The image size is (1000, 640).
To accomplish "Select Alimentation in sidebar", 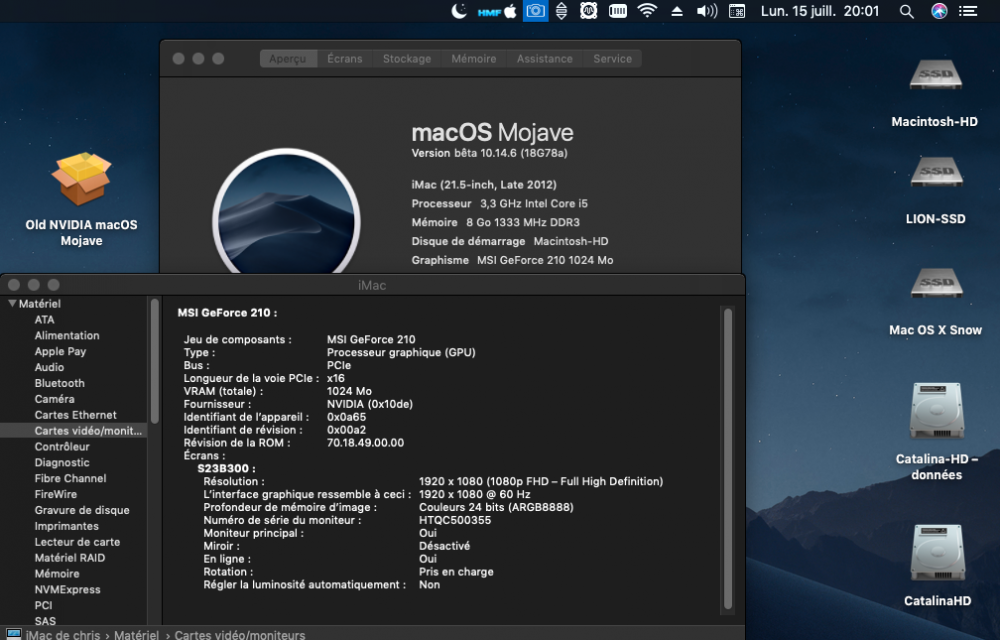I will point(67,335).
